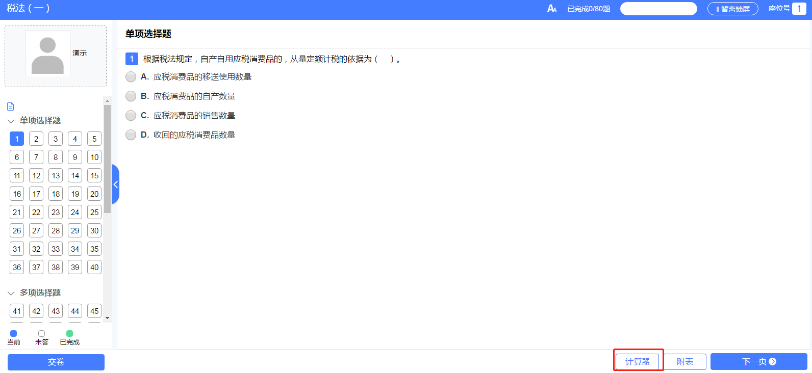
Task: Jump to question 17 in navigator
Action: (36, 194)
